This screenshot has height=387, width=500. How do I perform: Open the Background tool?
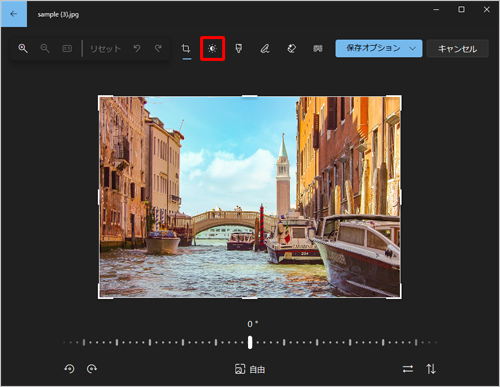point(318,49)
